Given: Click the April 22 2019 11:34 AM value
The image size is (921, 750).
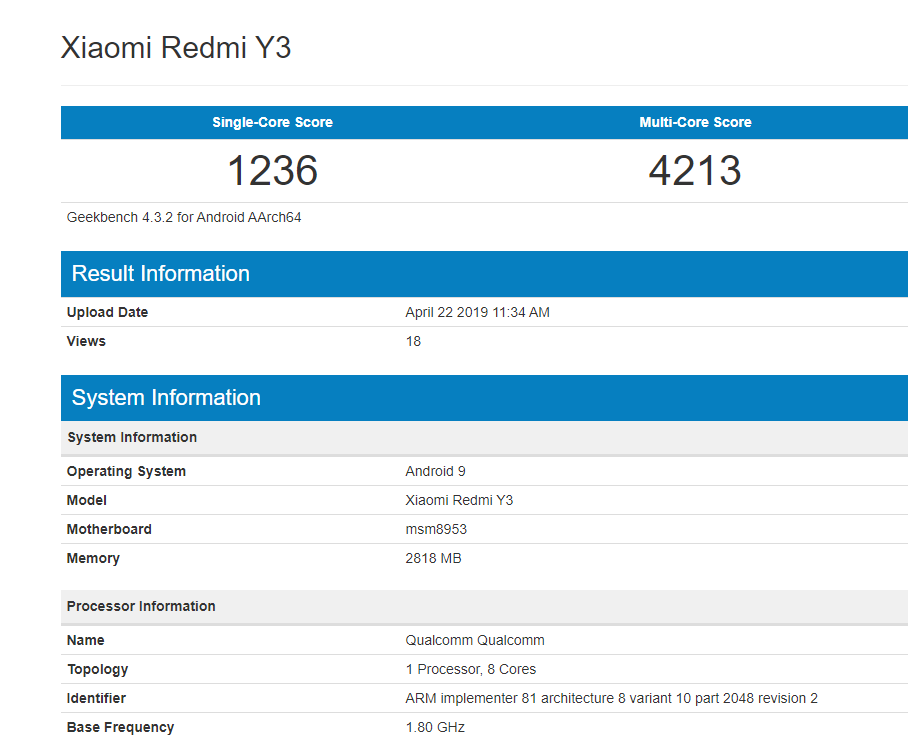Looking at the screenshot, I should click(x=478, y=312).
